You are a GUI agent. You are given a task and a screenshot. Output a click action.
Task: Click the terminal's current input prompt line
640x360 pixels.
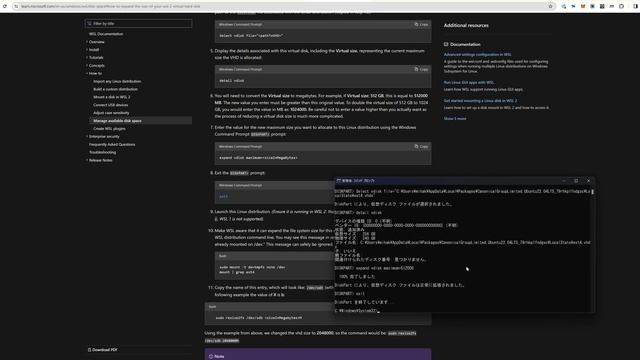[x=357, y=311]
